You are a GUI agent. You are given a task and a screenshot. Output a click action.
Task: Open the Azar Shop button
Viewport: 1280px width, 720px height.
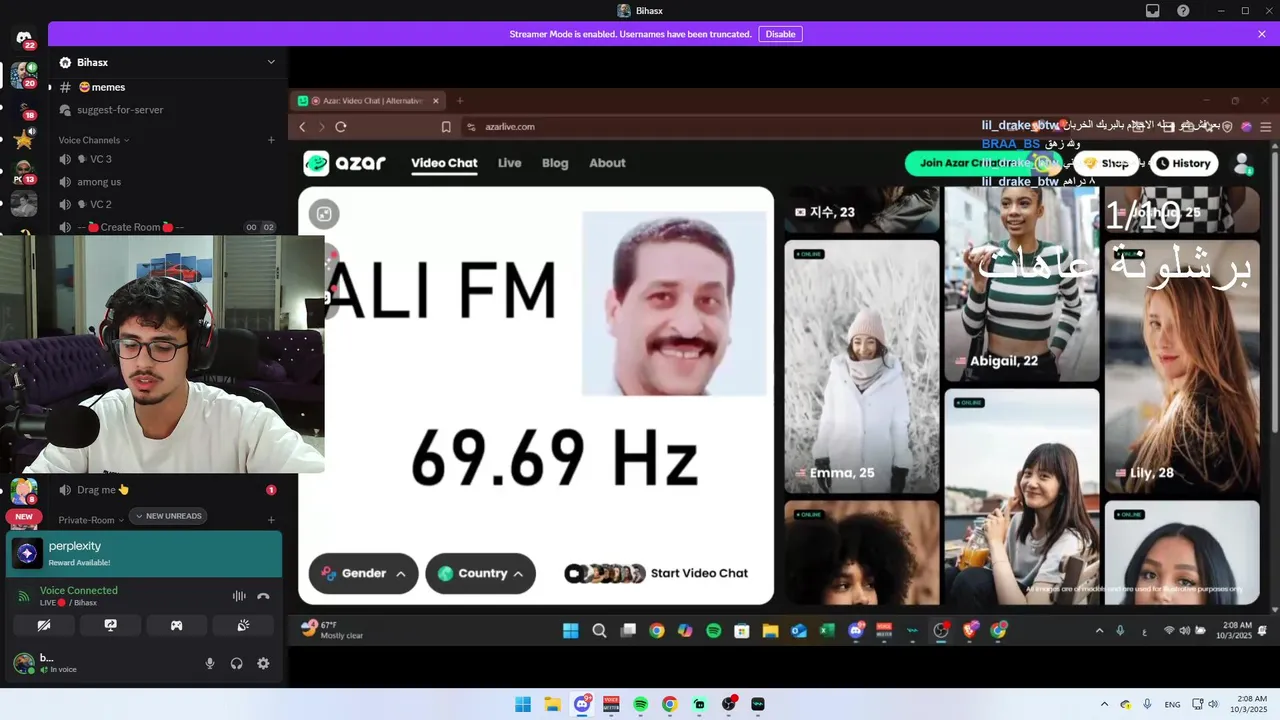tap(1106, 163)
